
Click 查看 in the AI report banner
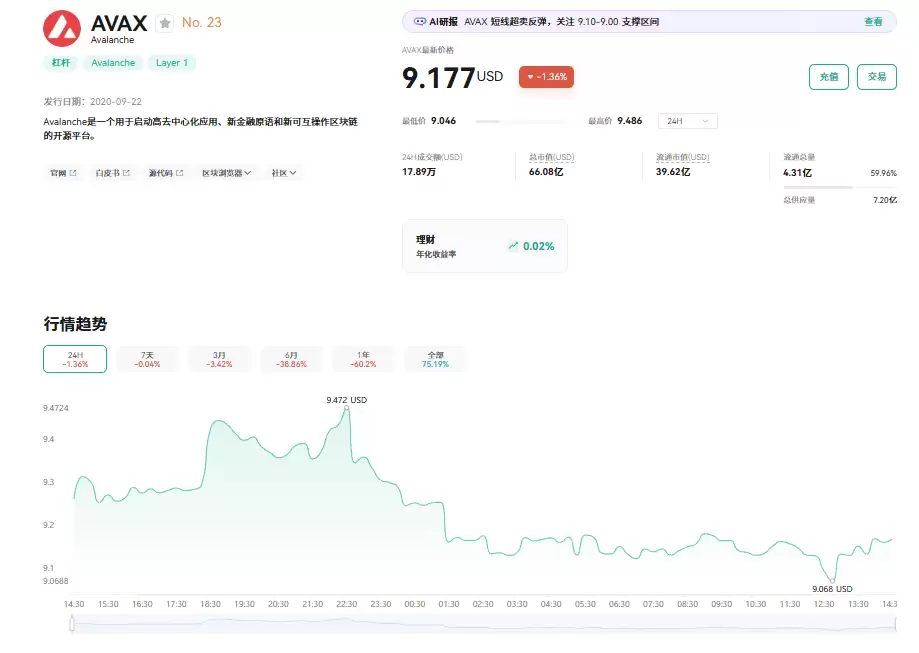coord(873,22)
